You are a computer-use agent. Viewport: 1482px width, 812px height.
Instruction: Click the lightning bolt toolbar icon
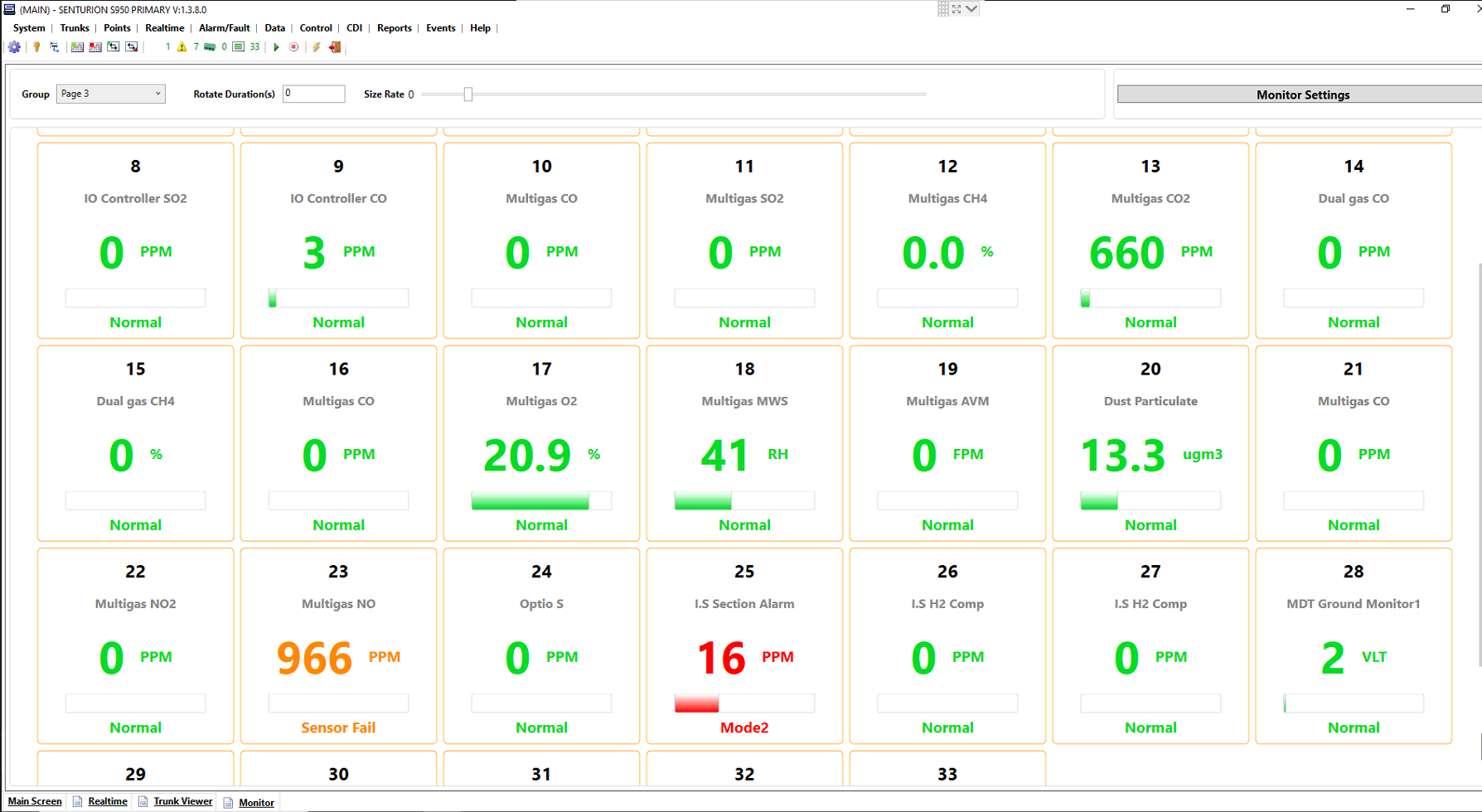click(x=316, y=47)
